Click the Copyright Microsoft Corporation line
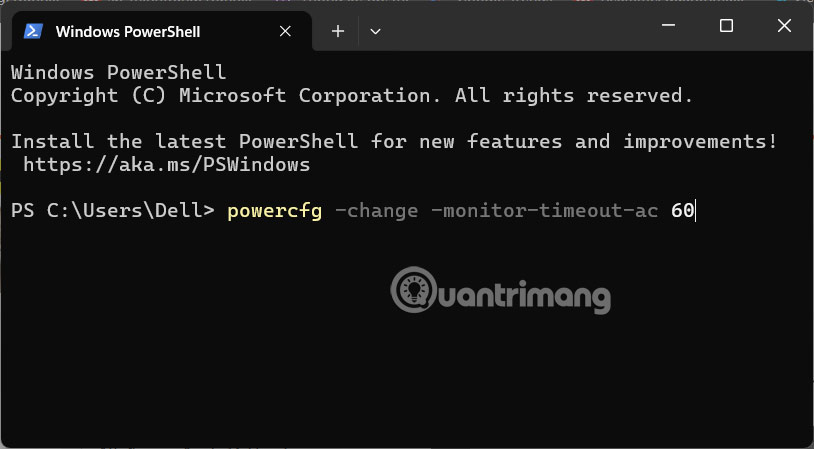Viewport: 814px width, 449px height. 350,96
